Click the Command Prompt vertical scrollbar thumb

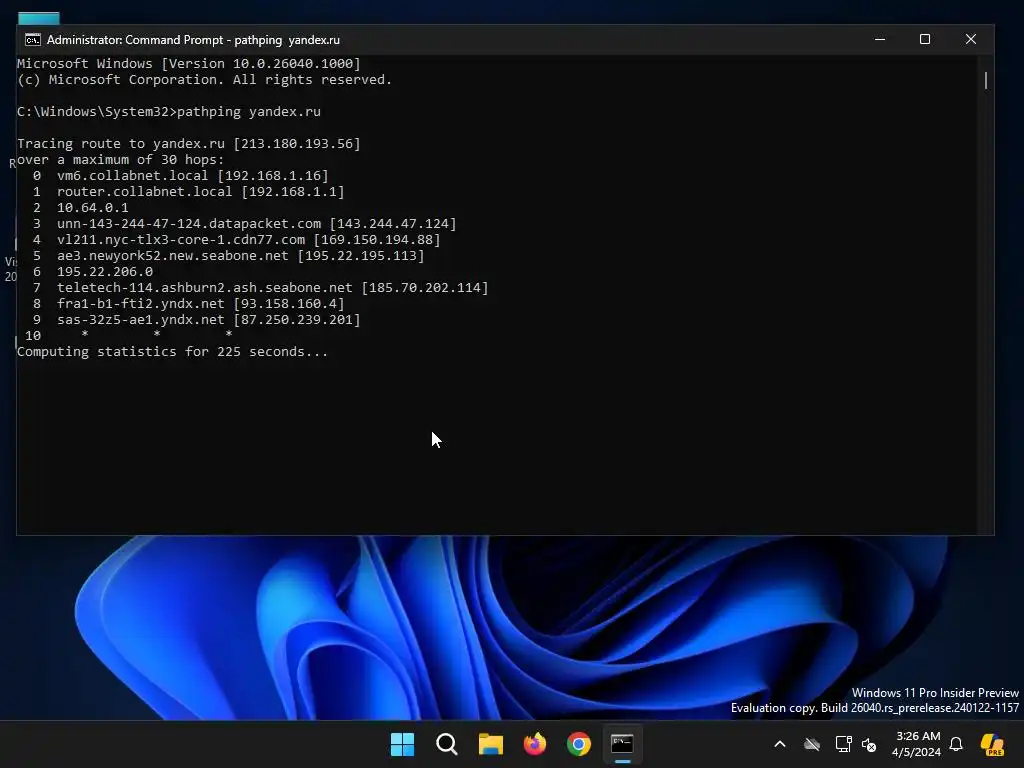point(985,80)
